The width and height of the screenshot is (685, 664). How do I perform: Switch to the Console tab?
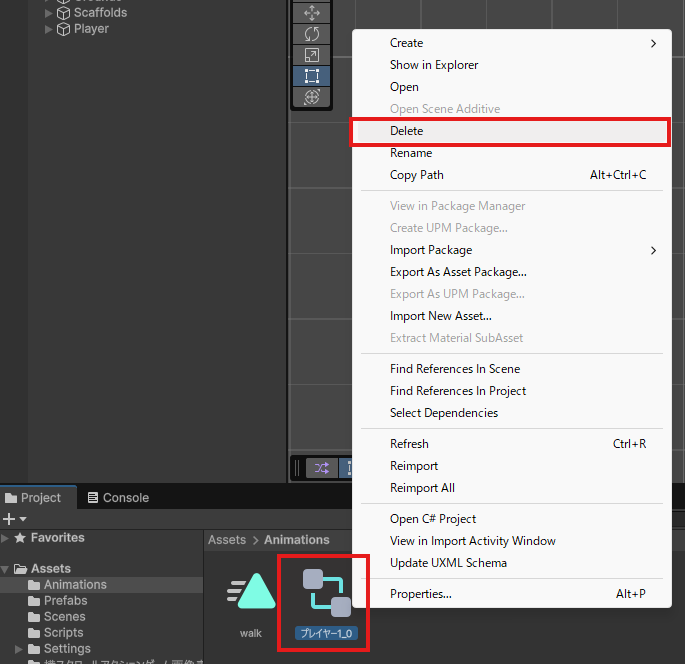coord(118,498)
